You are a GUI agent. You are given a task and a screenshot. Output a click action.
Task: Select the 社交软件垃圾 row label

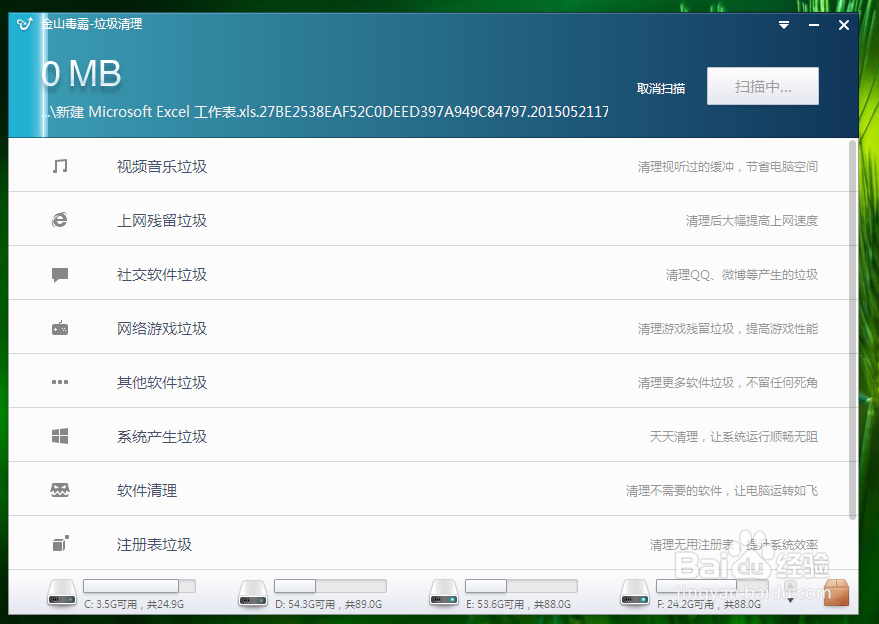click(162, 275)
